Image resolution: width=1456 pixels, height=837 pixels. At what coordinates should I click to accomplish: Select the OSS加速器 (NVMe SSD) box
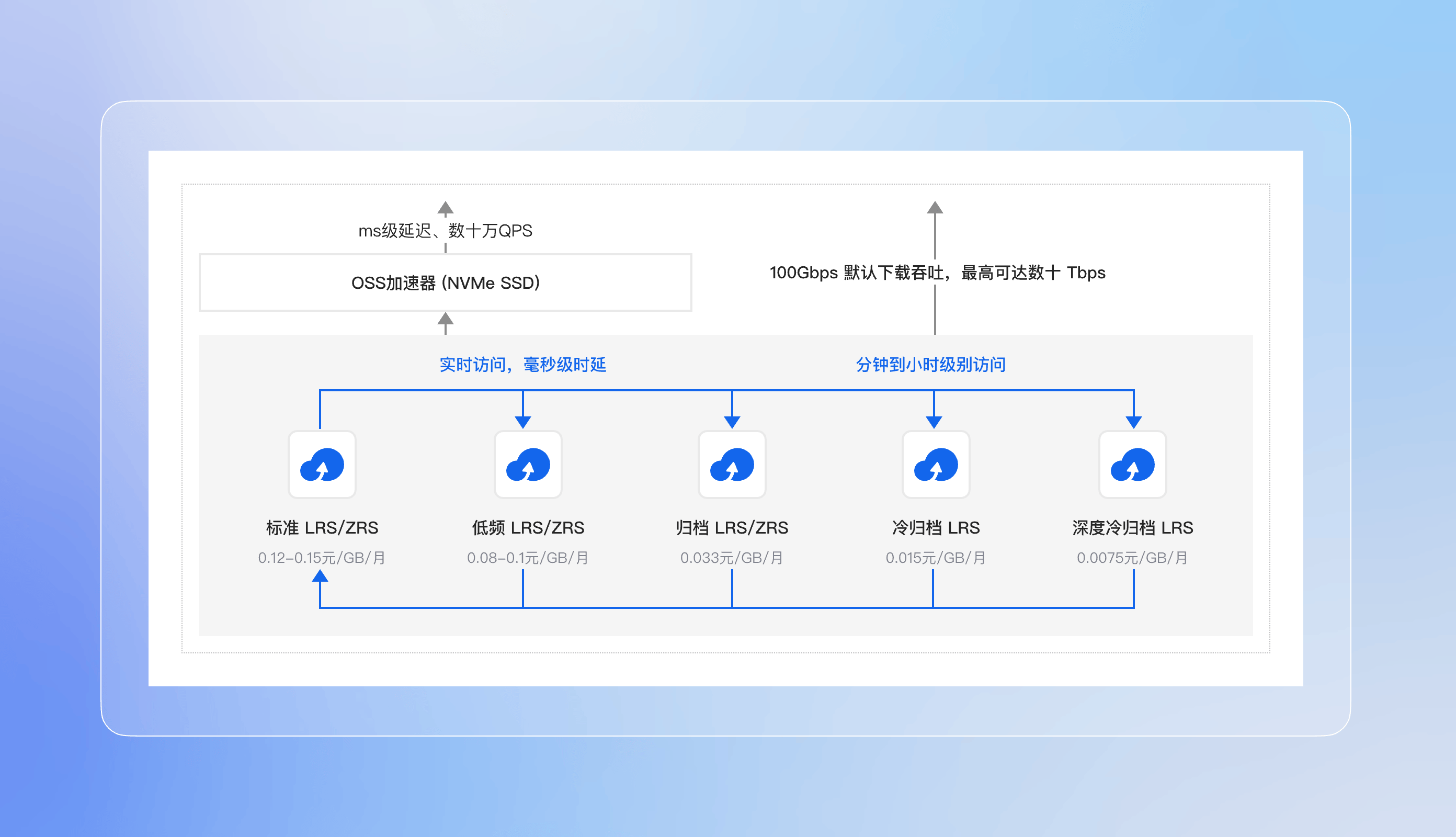pyautogui.click(x=445, y=283)
